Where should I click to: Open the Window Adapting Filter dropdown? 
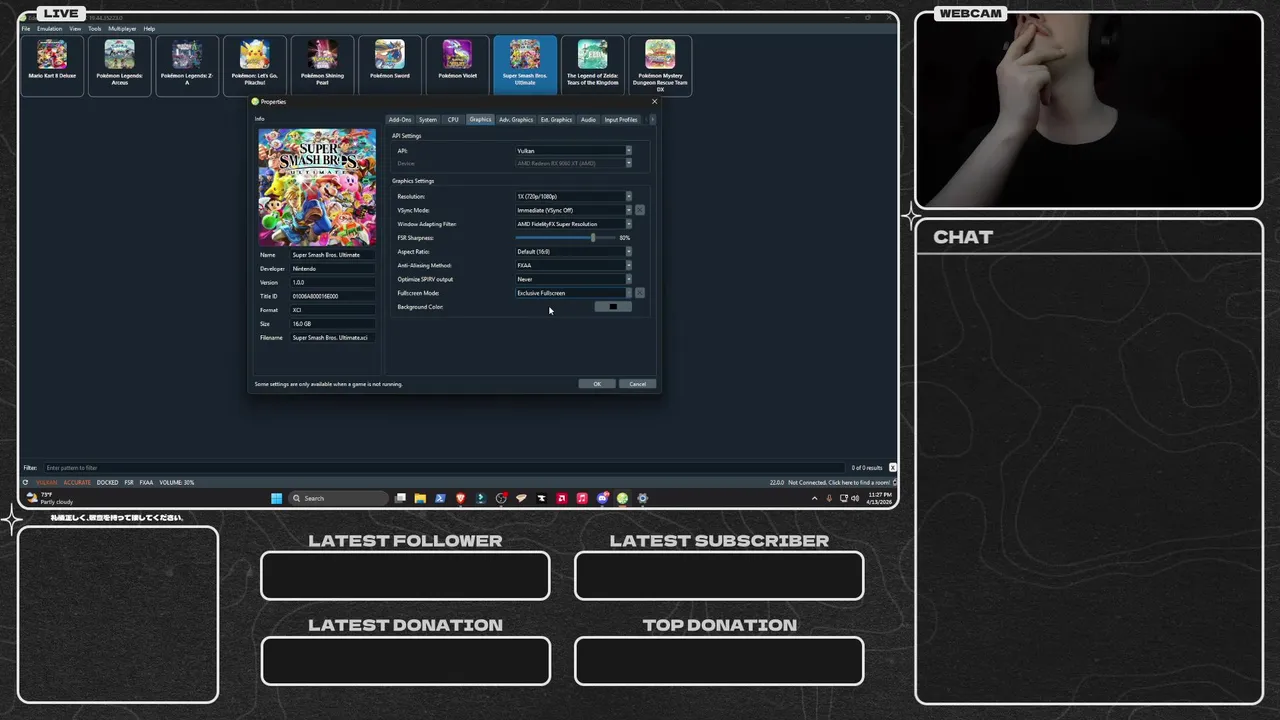(x=573, y=224)
